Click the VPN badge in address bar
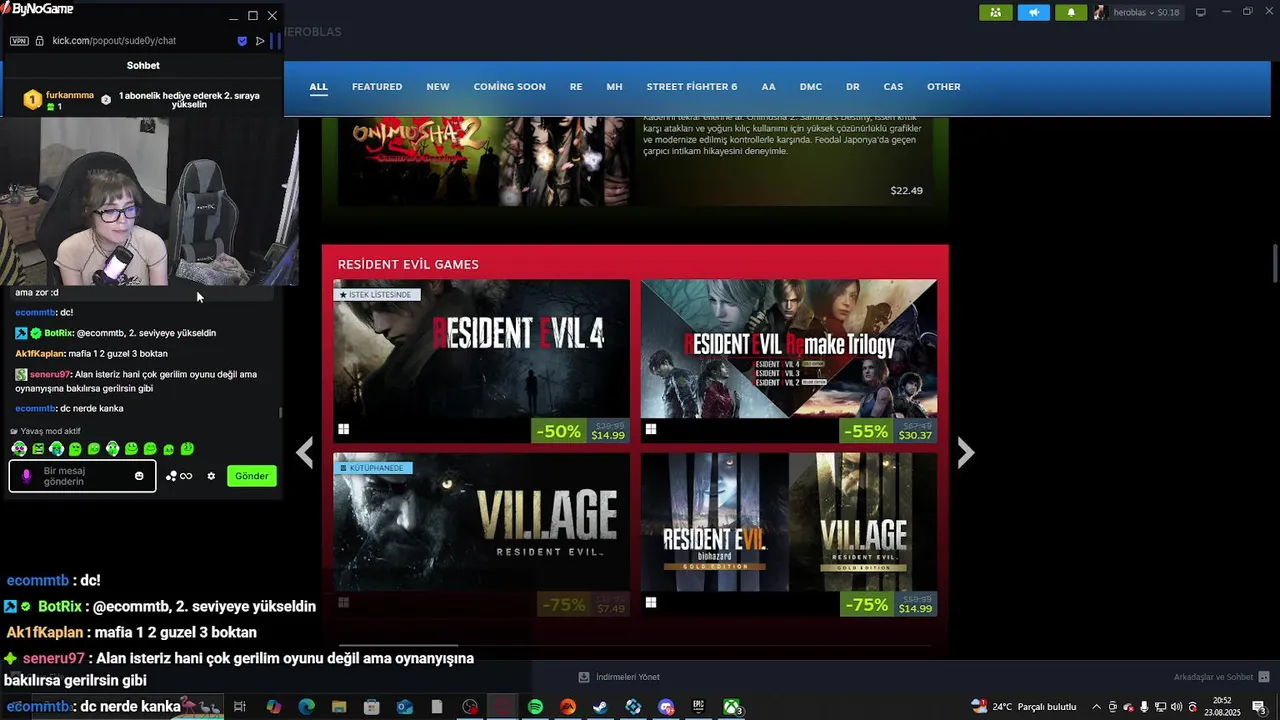Viewport: 1280px width, 720px height. click(19, 41)
